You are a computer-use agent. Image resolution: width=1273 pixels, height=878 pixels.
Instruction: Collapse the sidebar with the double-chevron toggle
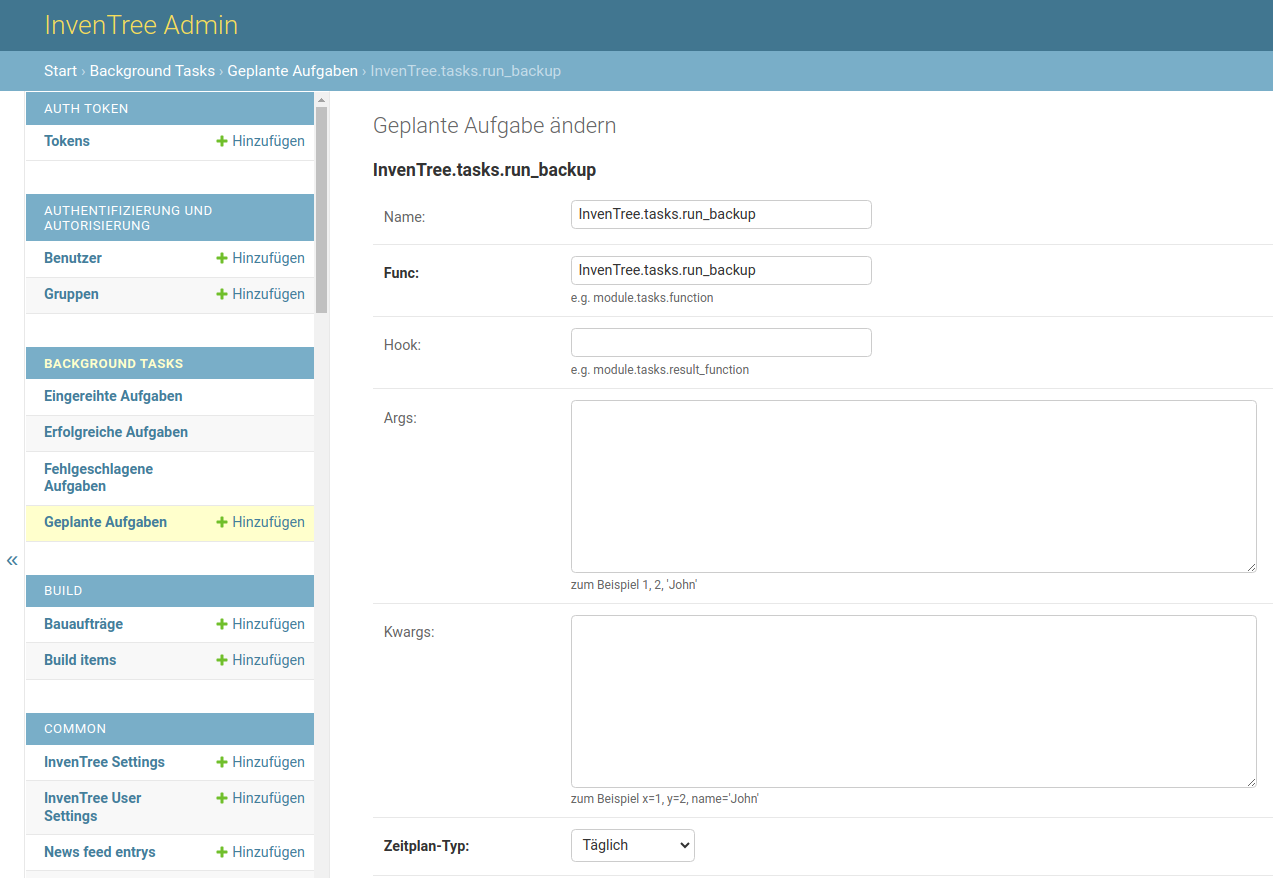12,560
